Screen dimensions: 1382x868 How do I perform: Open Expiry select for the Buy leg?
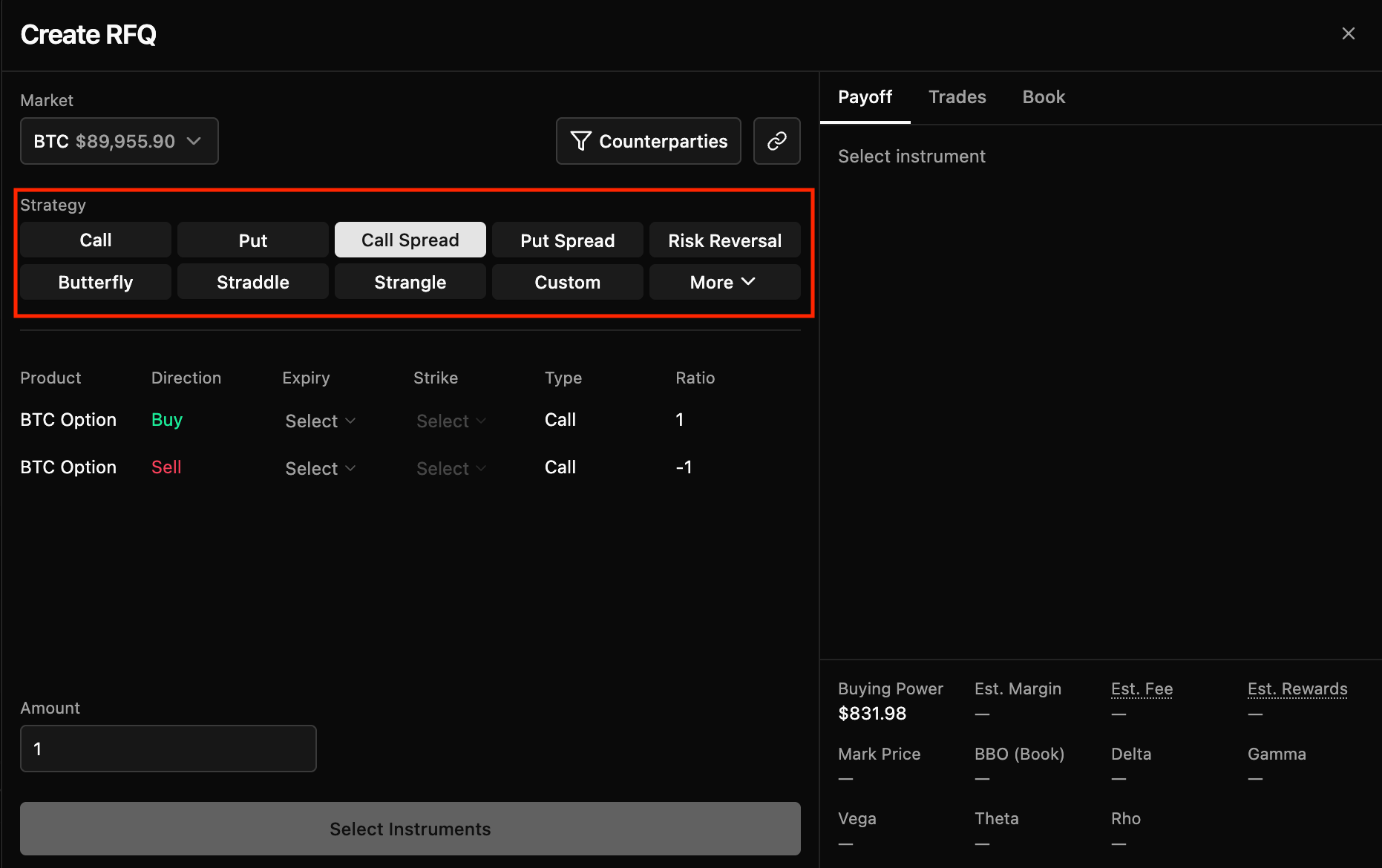320,421
